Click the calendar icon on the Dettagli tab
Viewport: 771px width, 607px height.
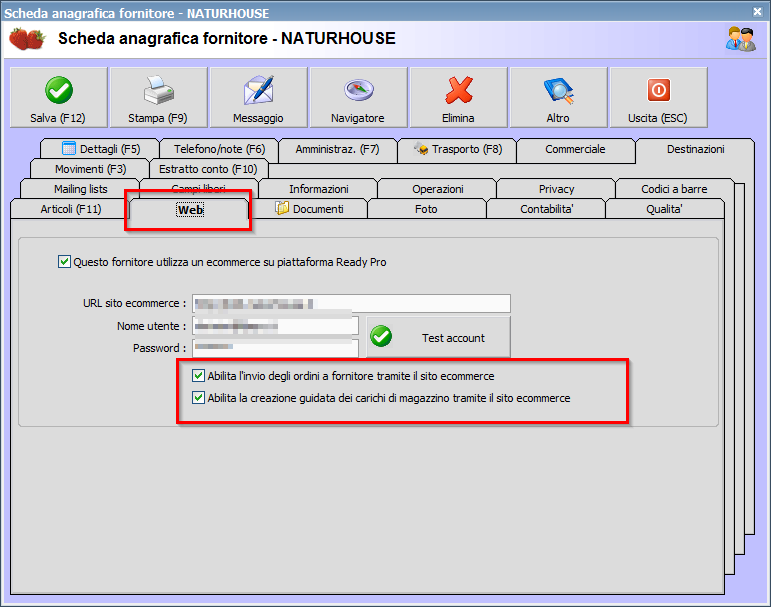click(x=69, y=148)
